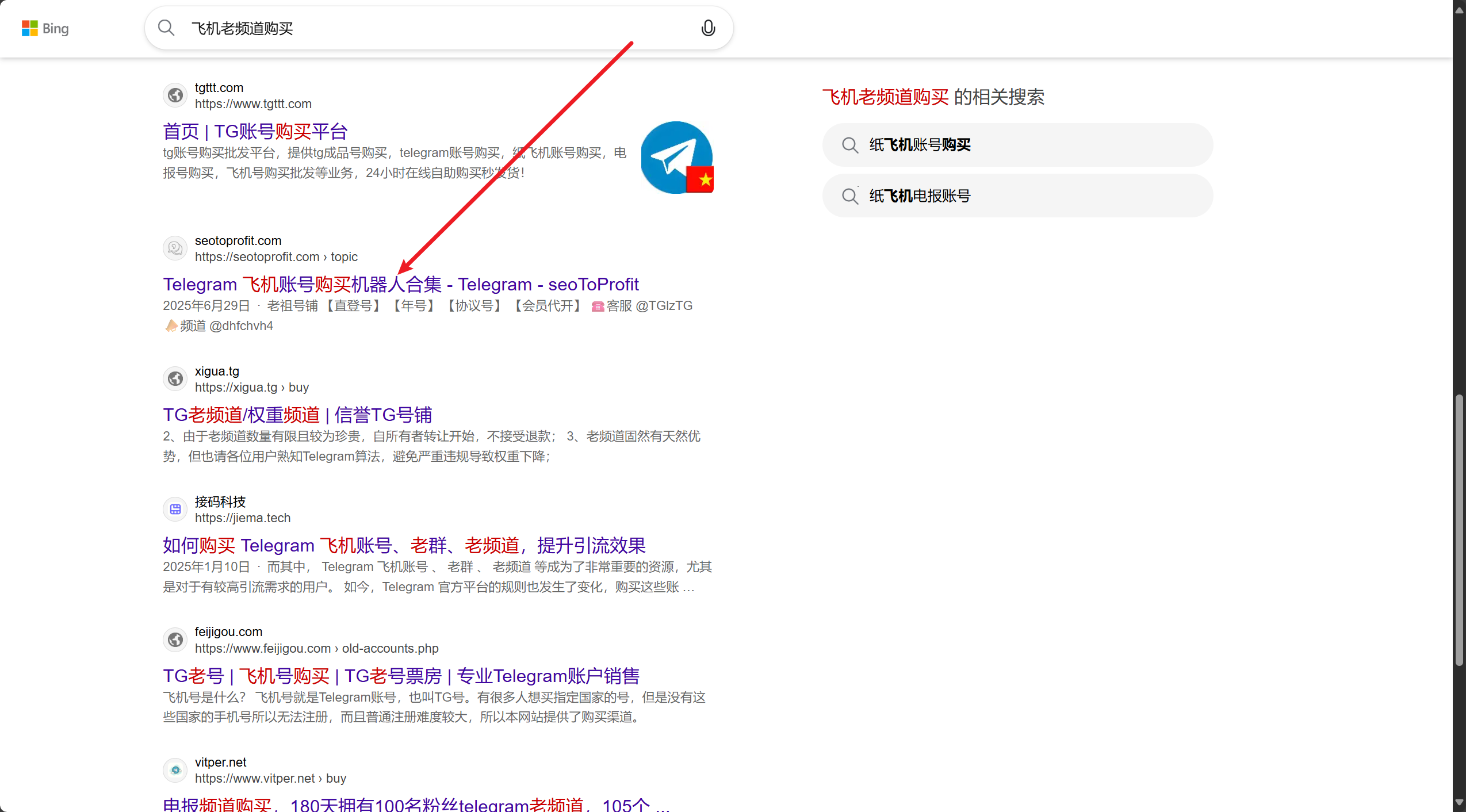The width and height of the screenshot is (1466, 812).
Task: Open the TG老频道/权重频道 result link
Action: (x=297, y=415)
